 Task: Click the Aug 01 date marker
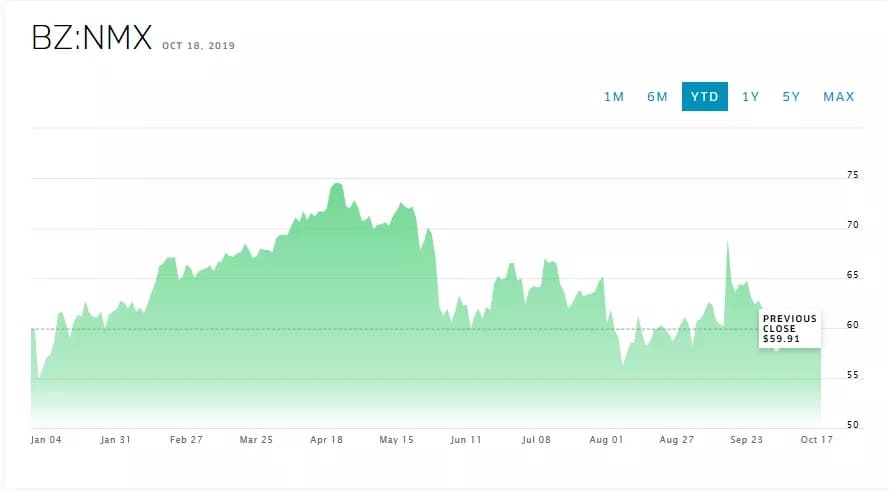click(607, 440)
